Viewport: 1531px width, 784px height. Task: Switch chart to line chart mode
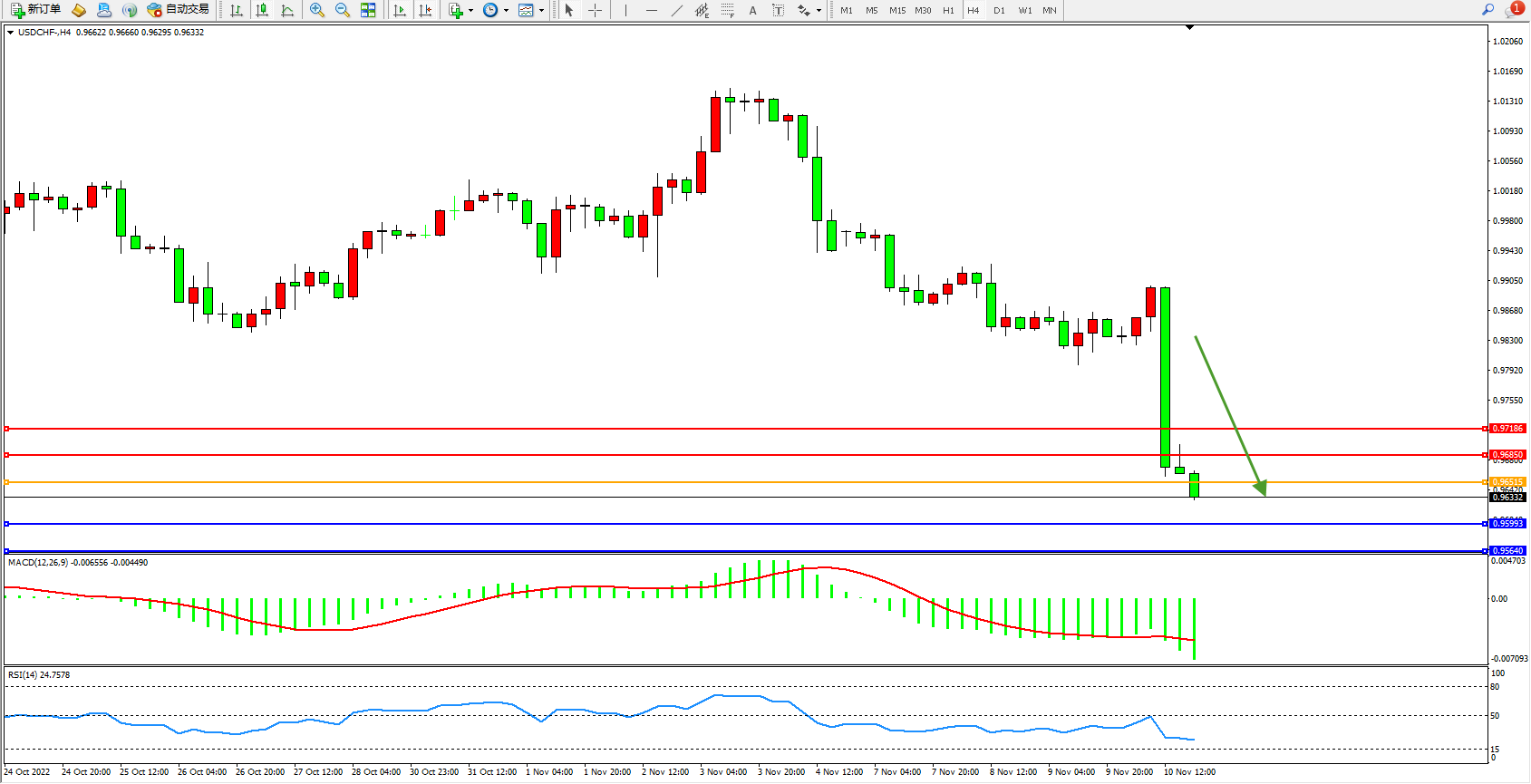(287, 10)
